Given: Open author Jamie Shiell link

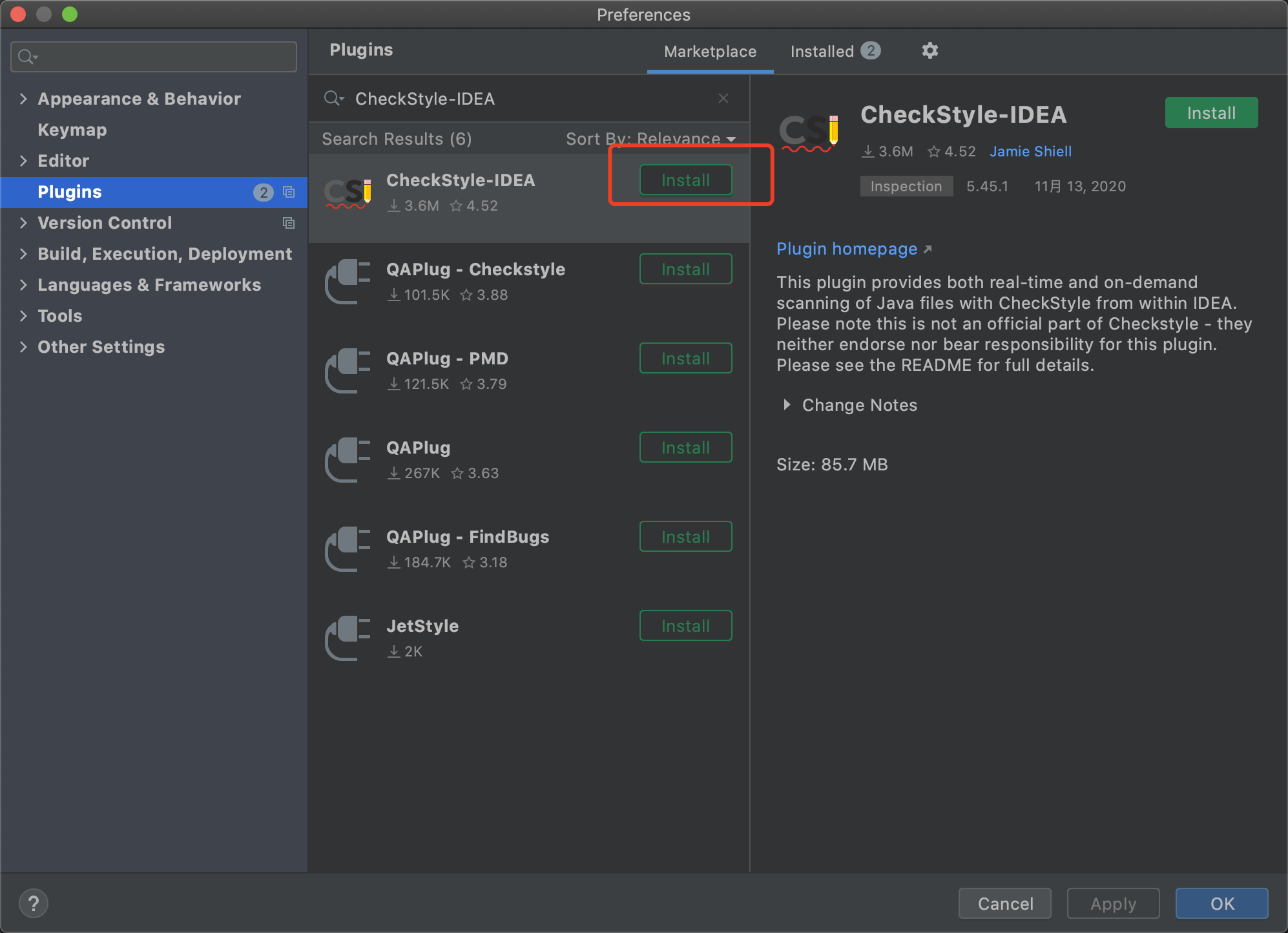Looking at the screenshot, I should 1030,151.
